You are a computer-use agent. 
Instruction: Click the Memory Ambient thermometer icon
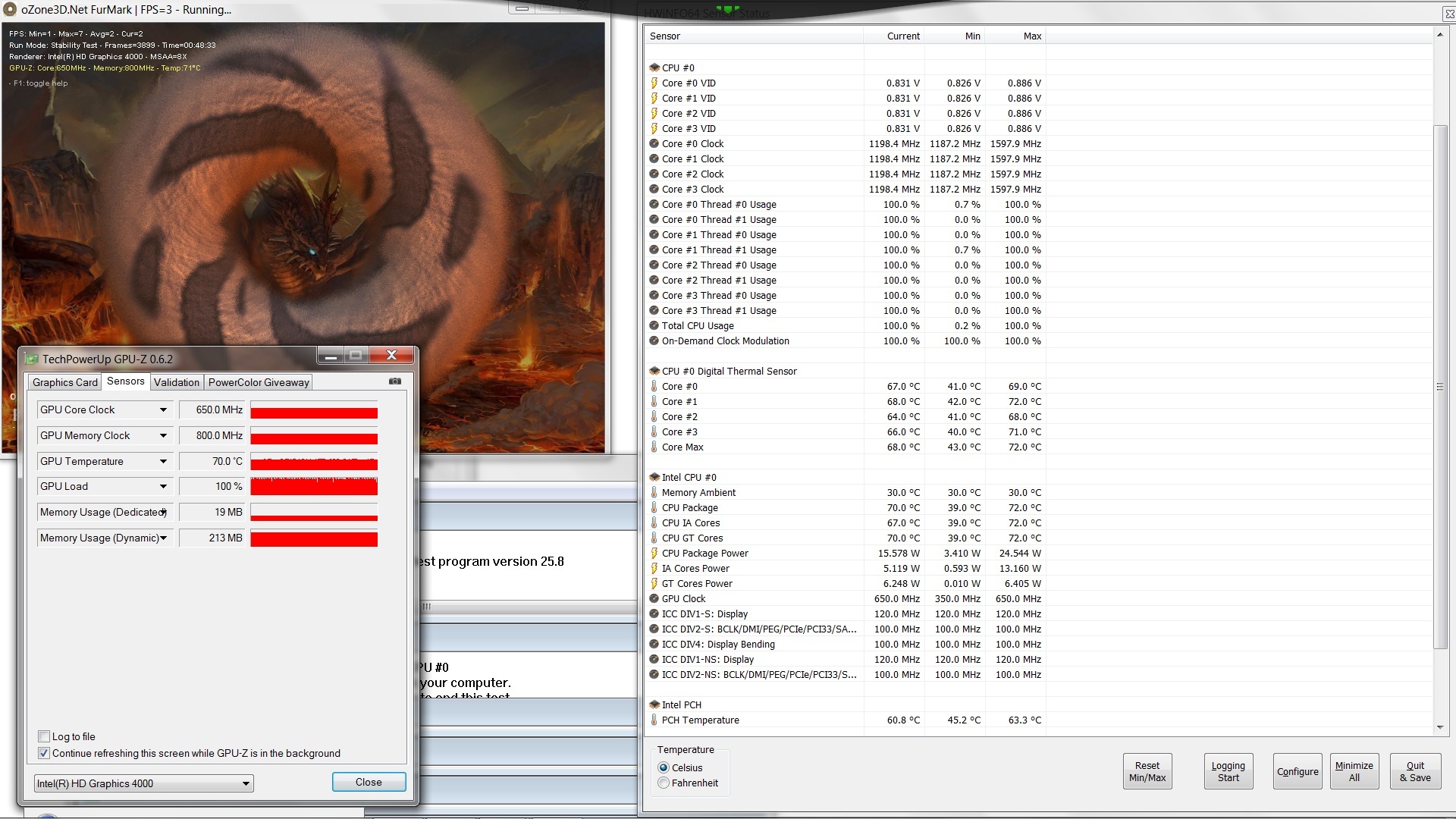pyautogui.click(x=654, y=492)
